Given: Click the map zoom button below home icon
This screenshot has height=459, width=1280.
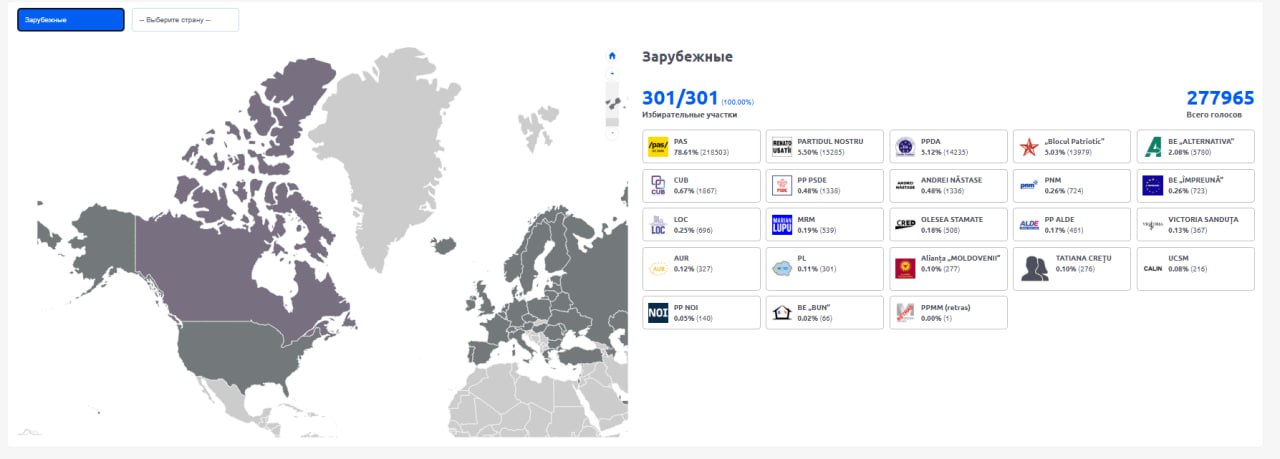Looking at the screenshot, I should coord(612,73).
